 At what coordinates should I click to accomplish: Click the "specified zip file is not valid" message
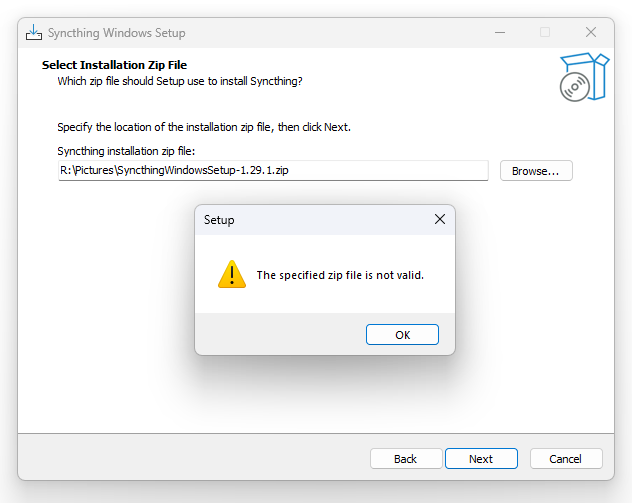[x=340, y=275]
